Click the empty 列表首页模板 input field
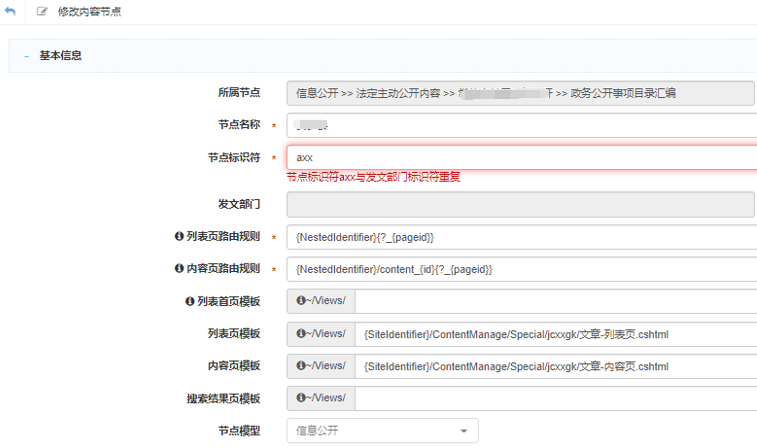 coord(555,302)
